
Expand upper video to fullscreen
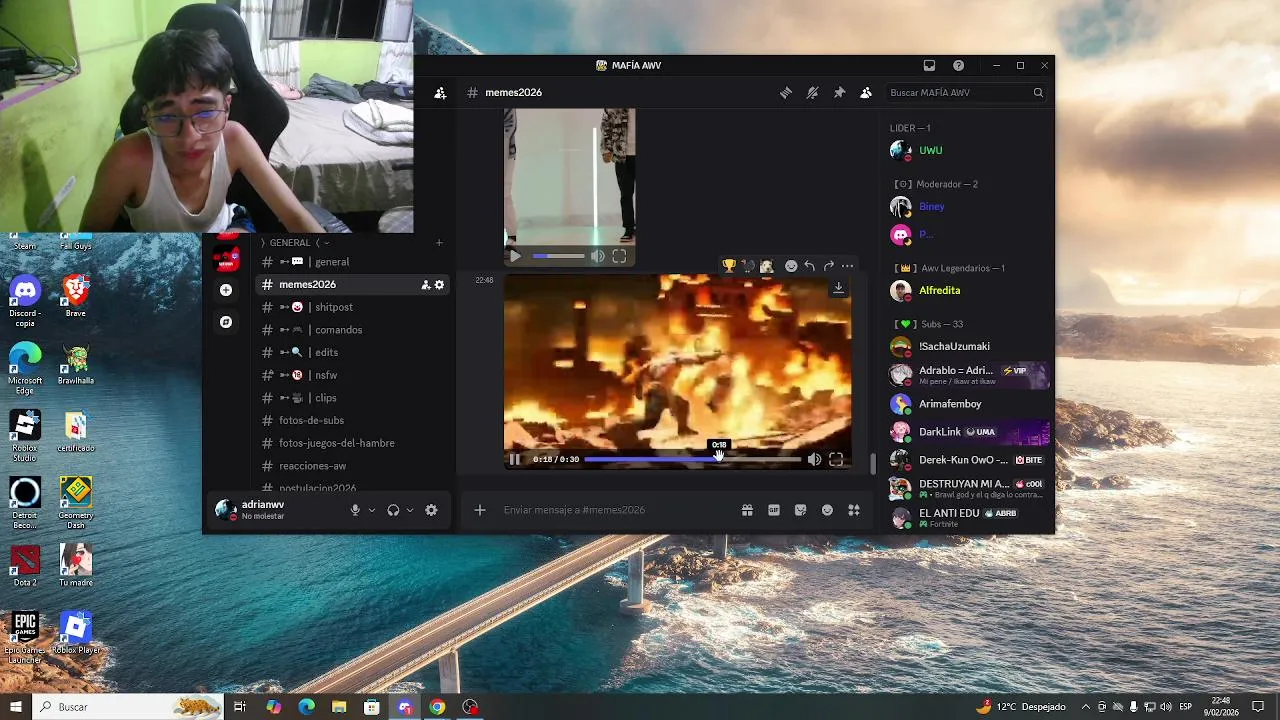pyautogui.click(x=619, y=256)
